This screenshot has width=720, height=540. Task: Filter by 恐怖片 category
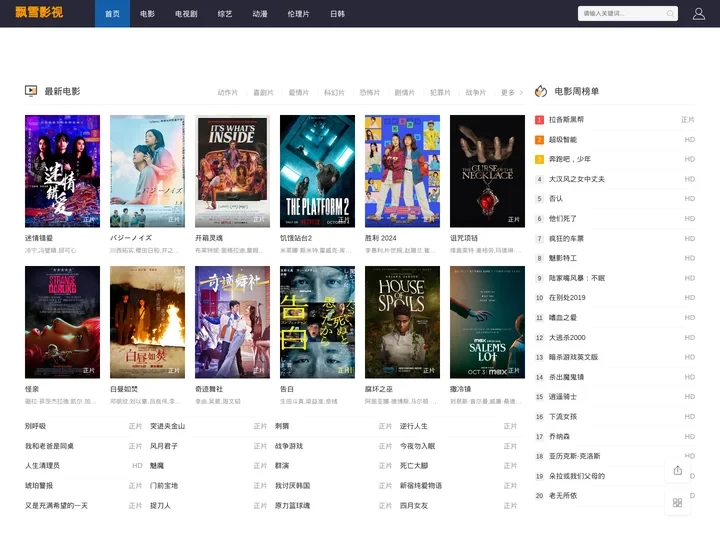(x=370, y=92)
